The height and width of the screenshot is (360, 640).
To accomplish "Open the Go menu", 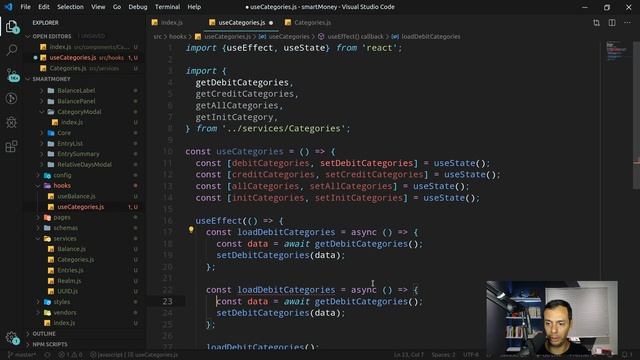I will click(117, 7).
